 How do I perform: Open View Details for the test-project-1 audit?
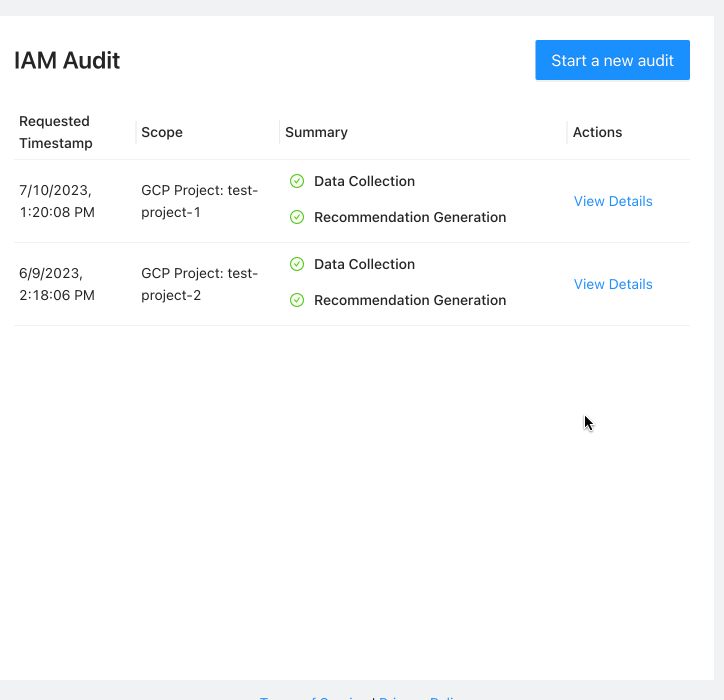(x=612, y=201)
